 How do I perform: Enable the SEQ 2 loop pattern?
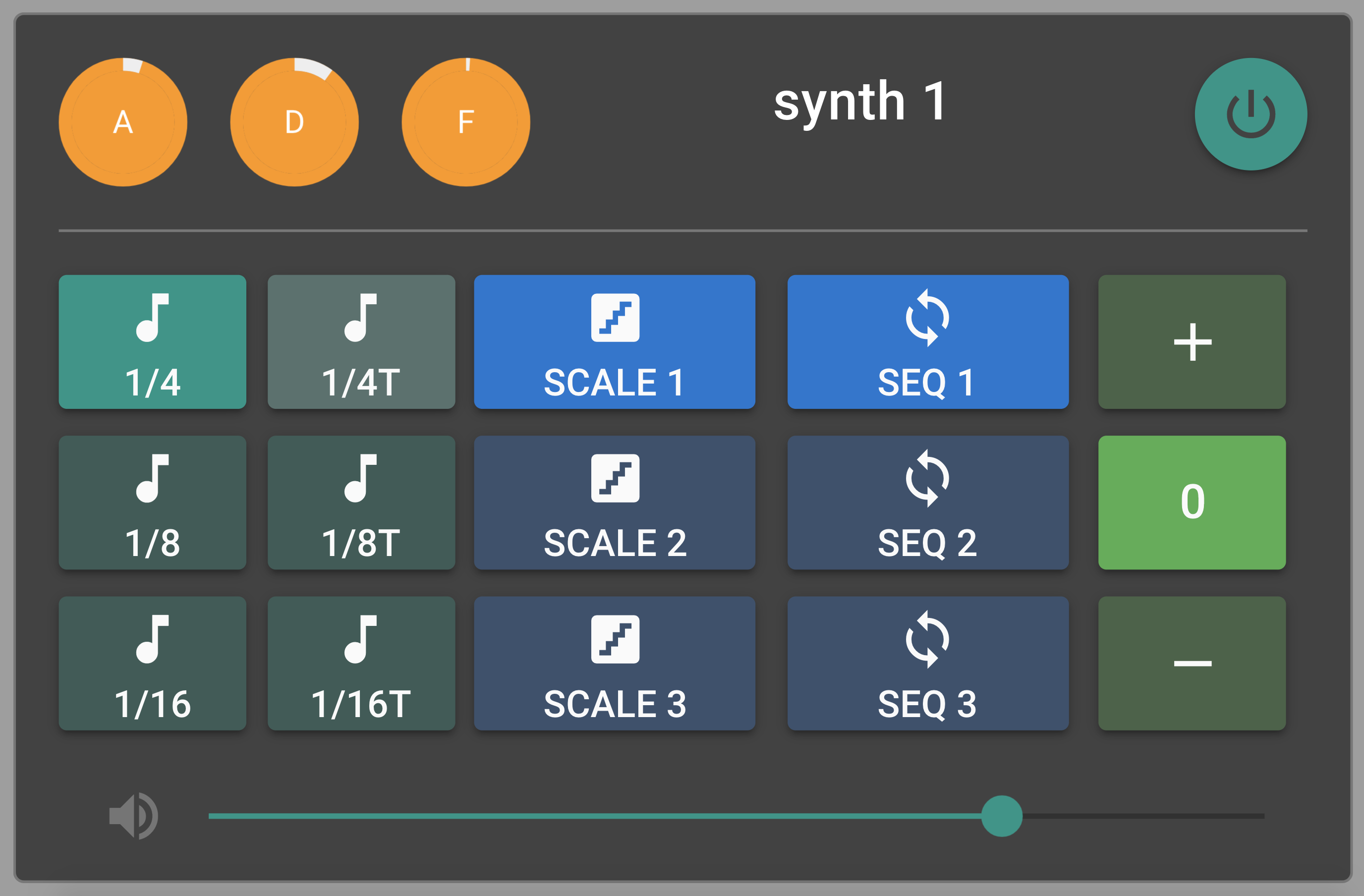click(927, 503)
